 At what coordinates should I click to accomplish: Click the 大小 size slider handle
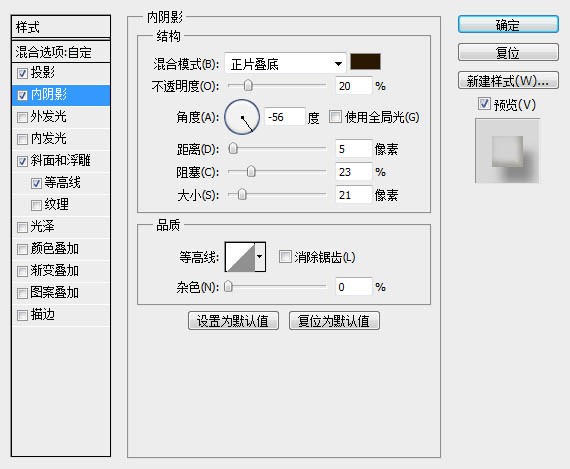tap(242, 195)
